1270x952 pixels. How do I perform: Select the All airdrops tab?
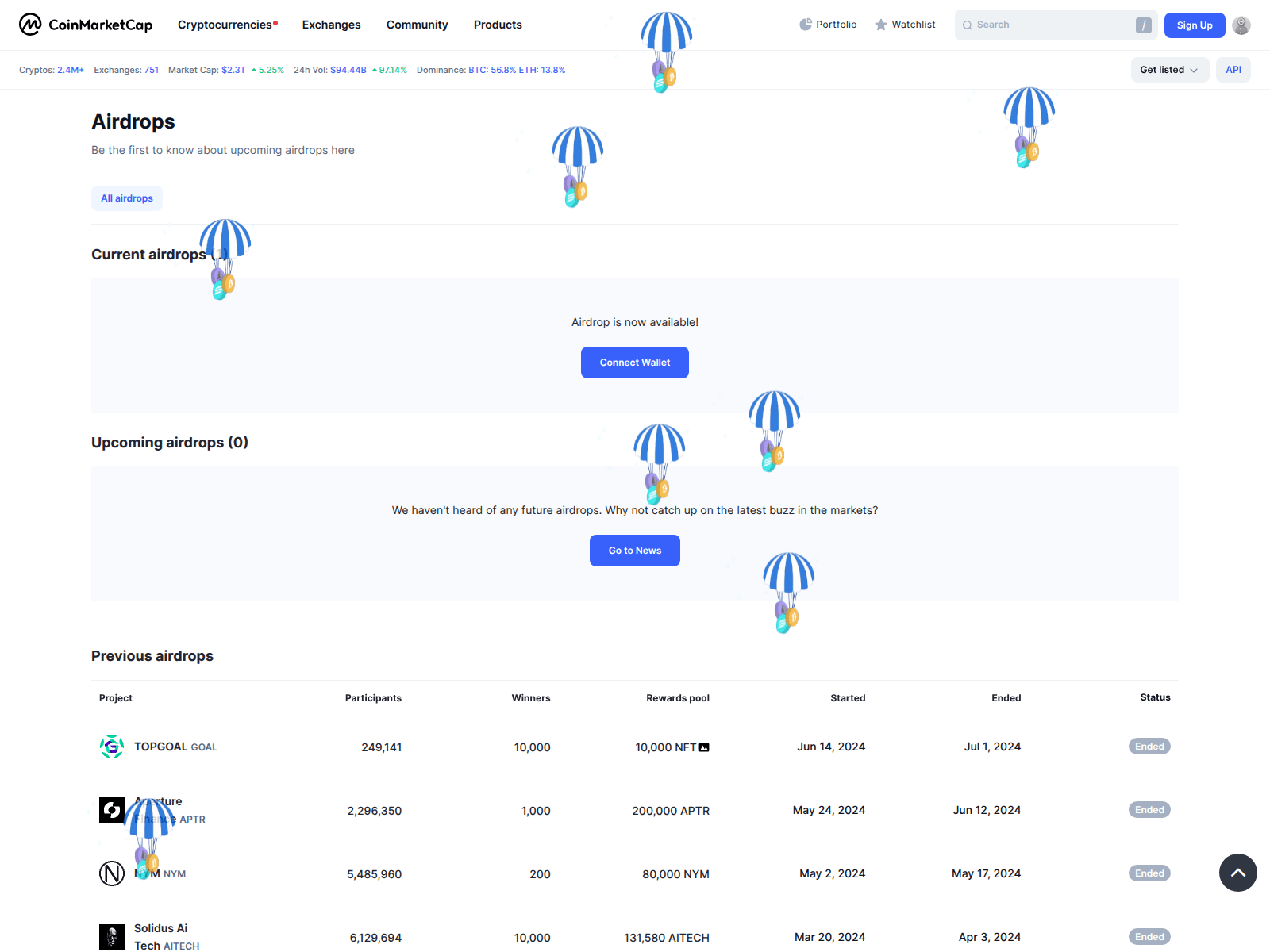[x=127, y=198]
